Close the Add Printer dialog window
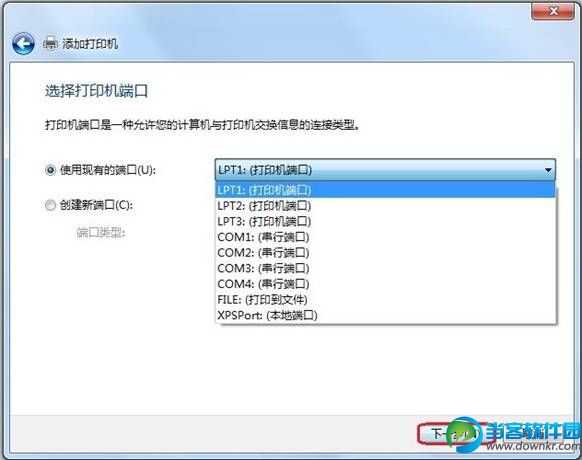This screenshot has height=460, width=582. click(x=553, y=11)
